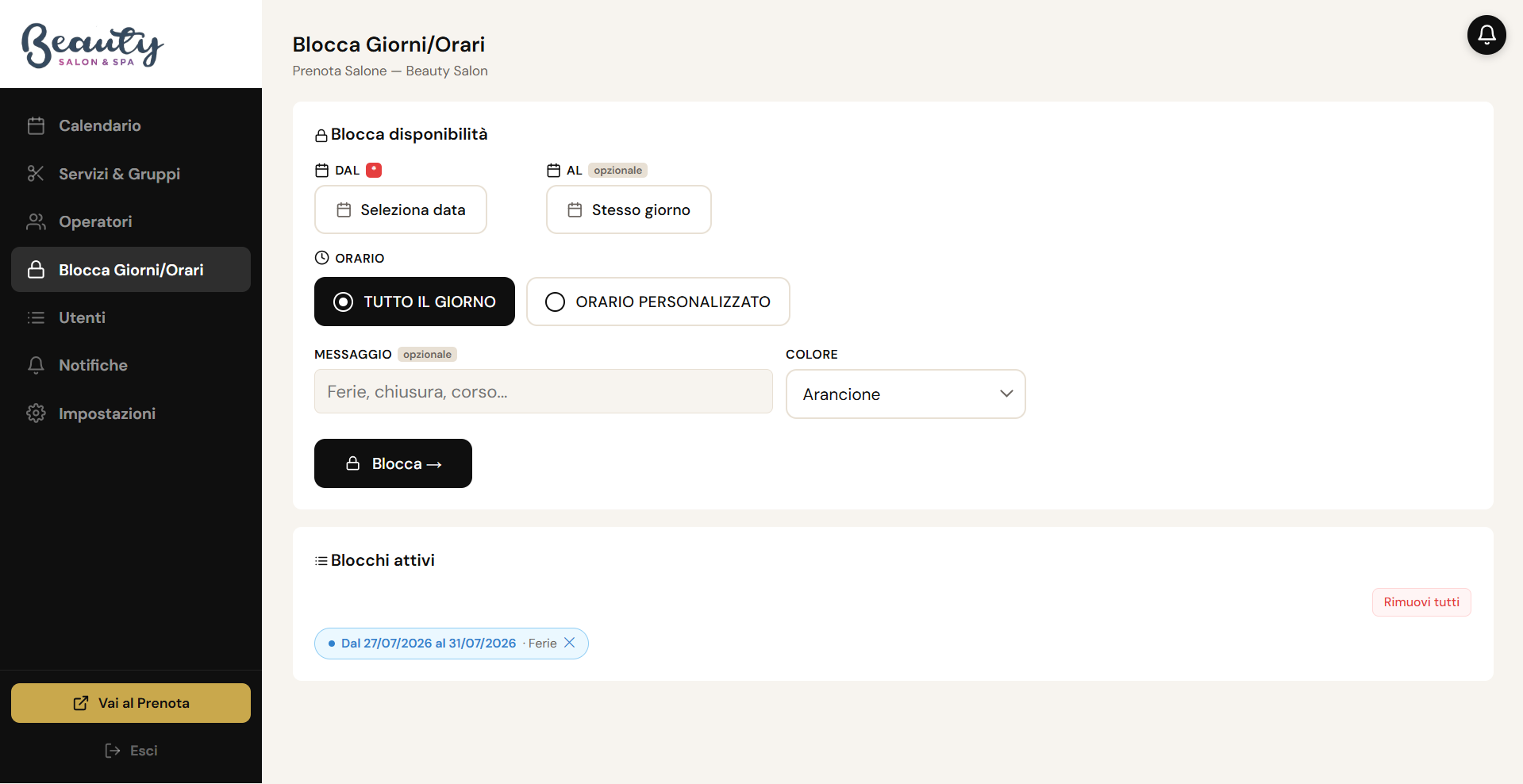Click the opzionale badge next to MESSAGGIO
This screenshot has width=1523, height=784.
pos(427,354)
